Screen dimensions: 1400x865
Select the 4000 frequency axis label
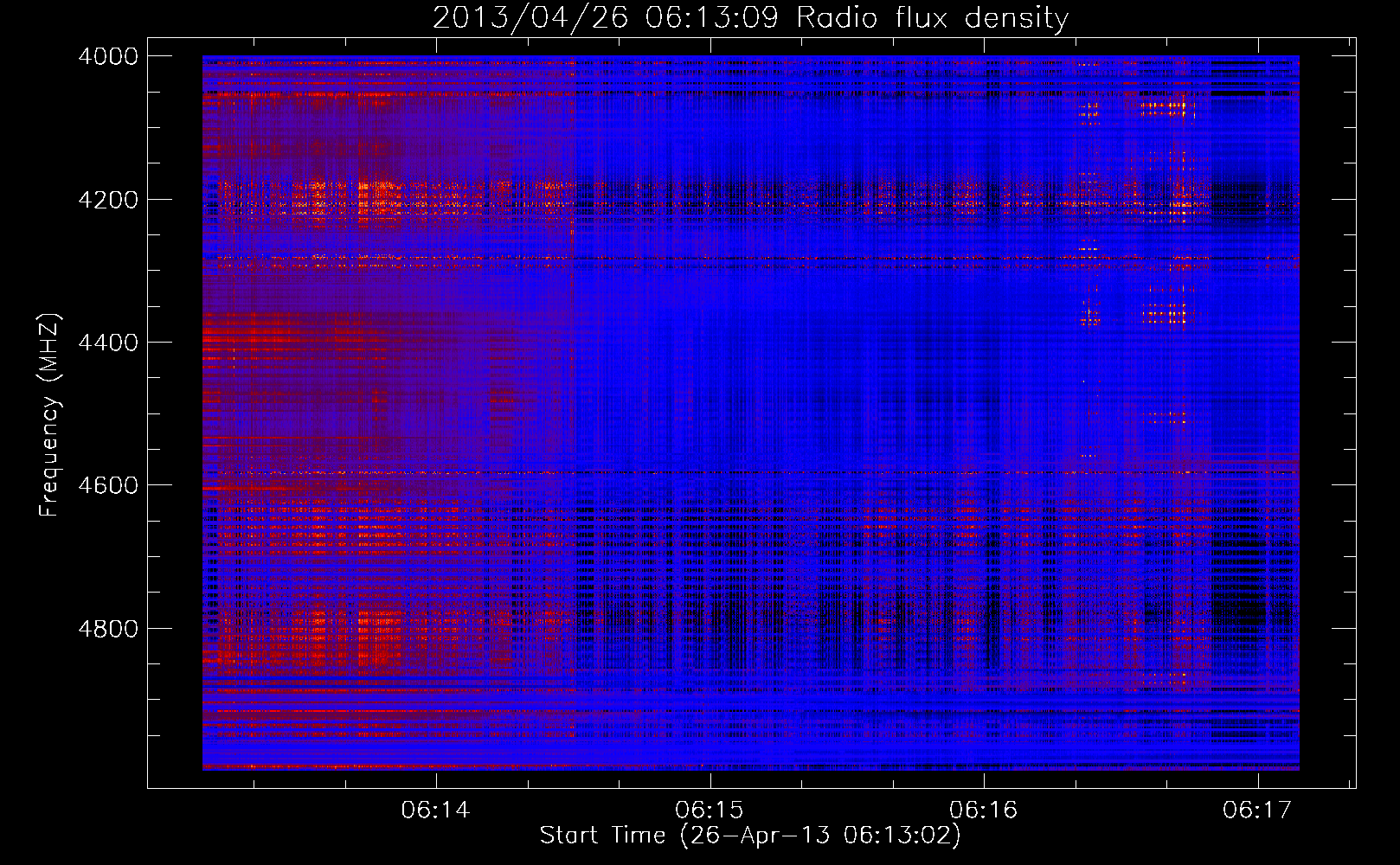[108, 56]
